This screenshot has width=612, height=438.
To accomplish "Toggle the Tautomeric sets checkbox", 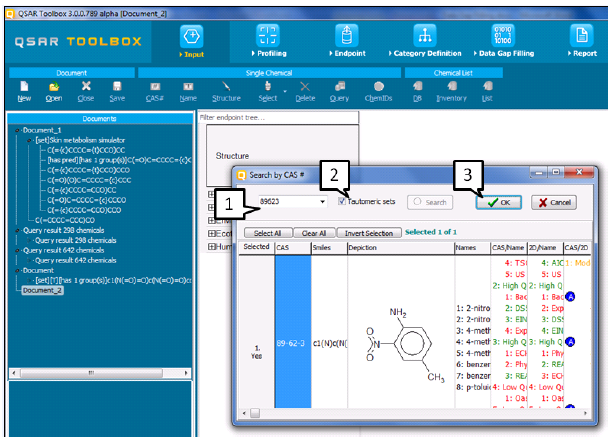I will [x=342, y=201].
